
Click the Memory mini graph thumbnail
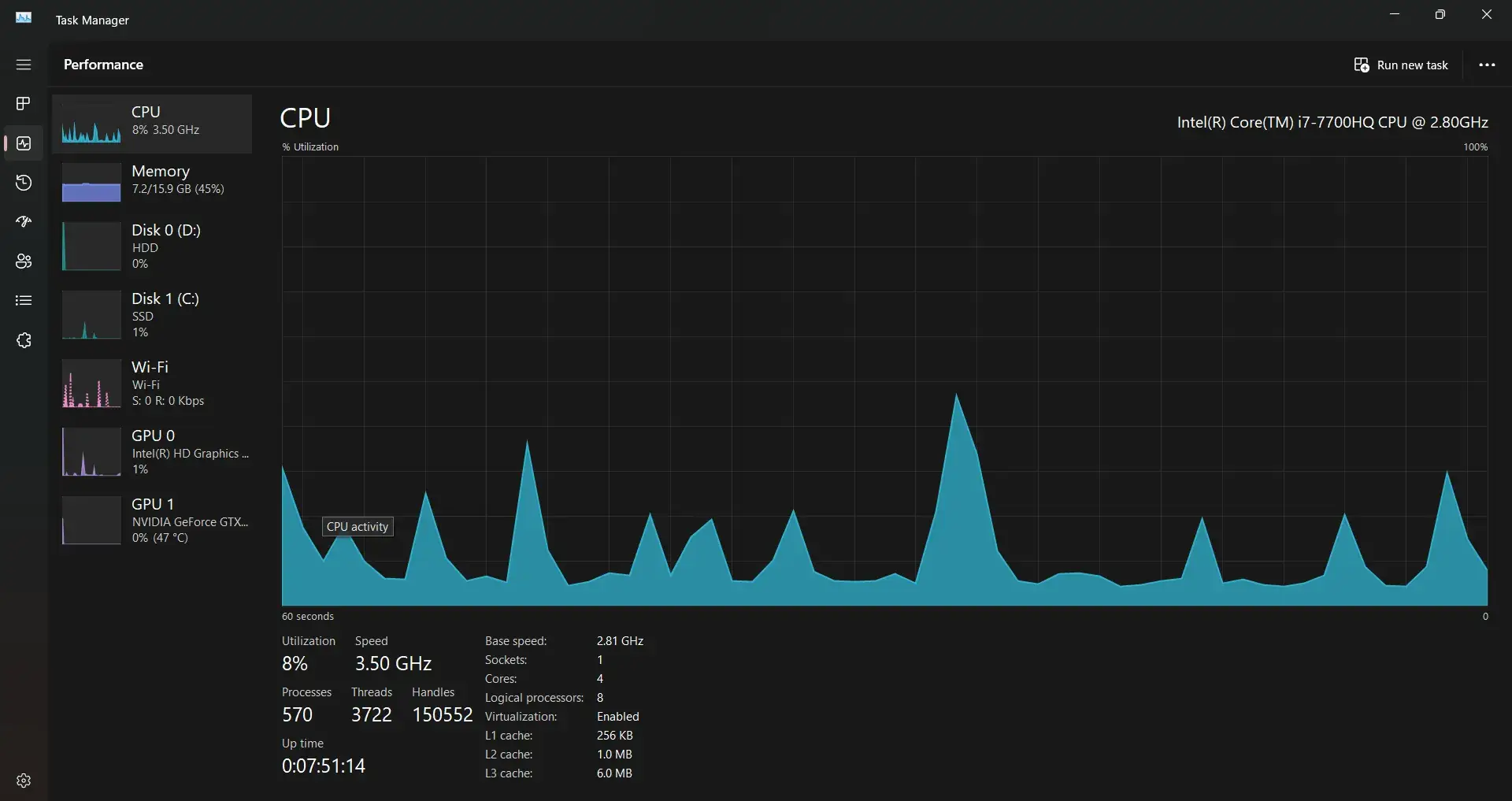91,182
